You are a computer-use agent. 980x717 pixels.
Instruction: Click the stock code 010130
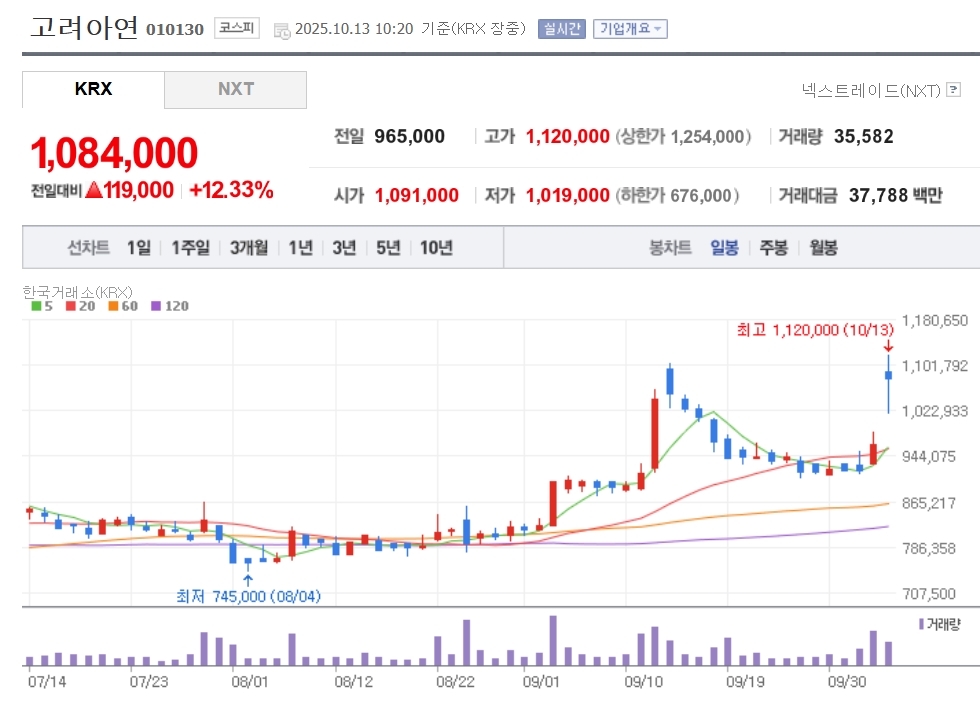(175, 29)
